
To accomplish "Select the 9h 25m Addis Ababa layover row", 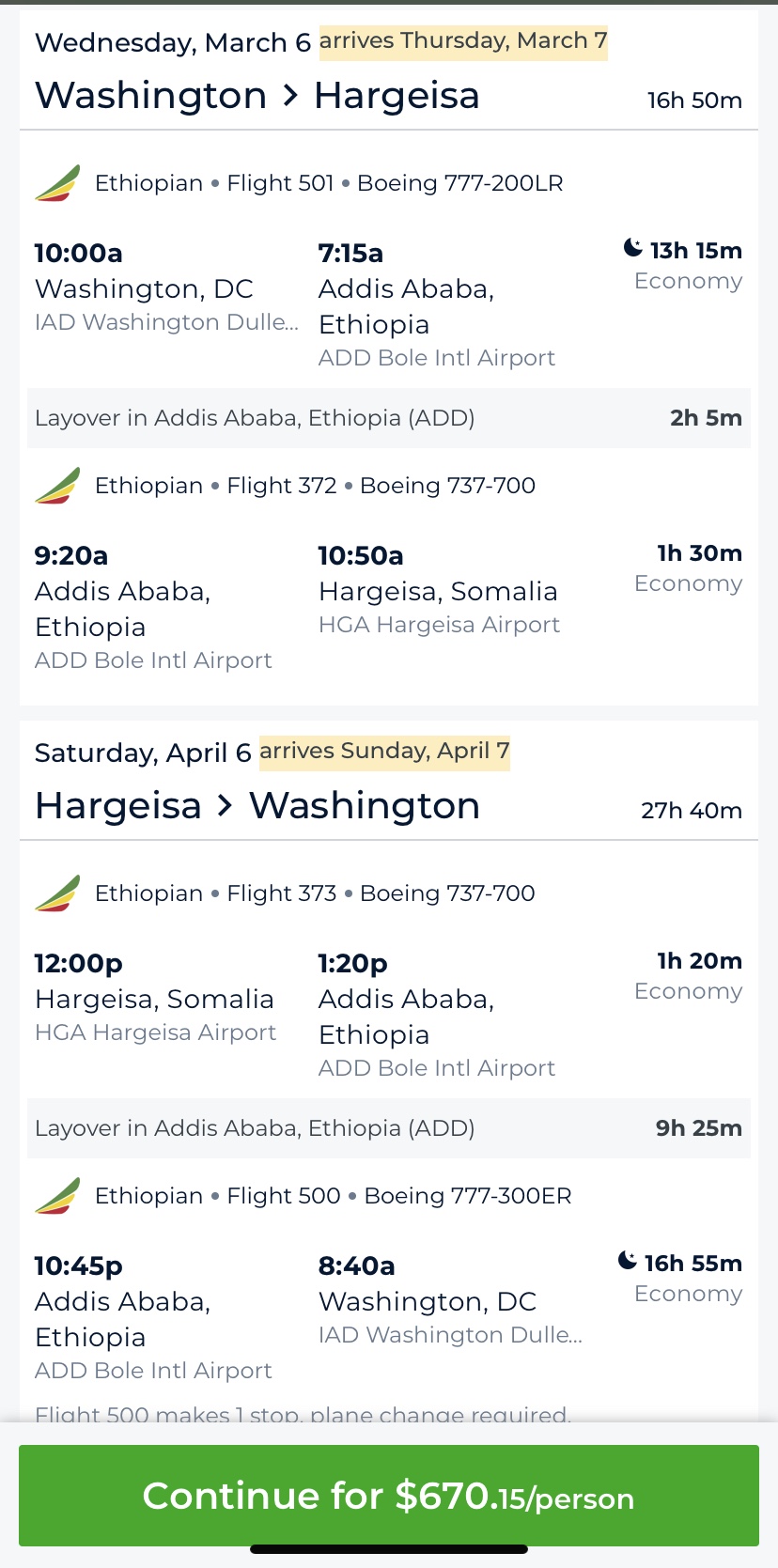I will (x=389, y=1128).
